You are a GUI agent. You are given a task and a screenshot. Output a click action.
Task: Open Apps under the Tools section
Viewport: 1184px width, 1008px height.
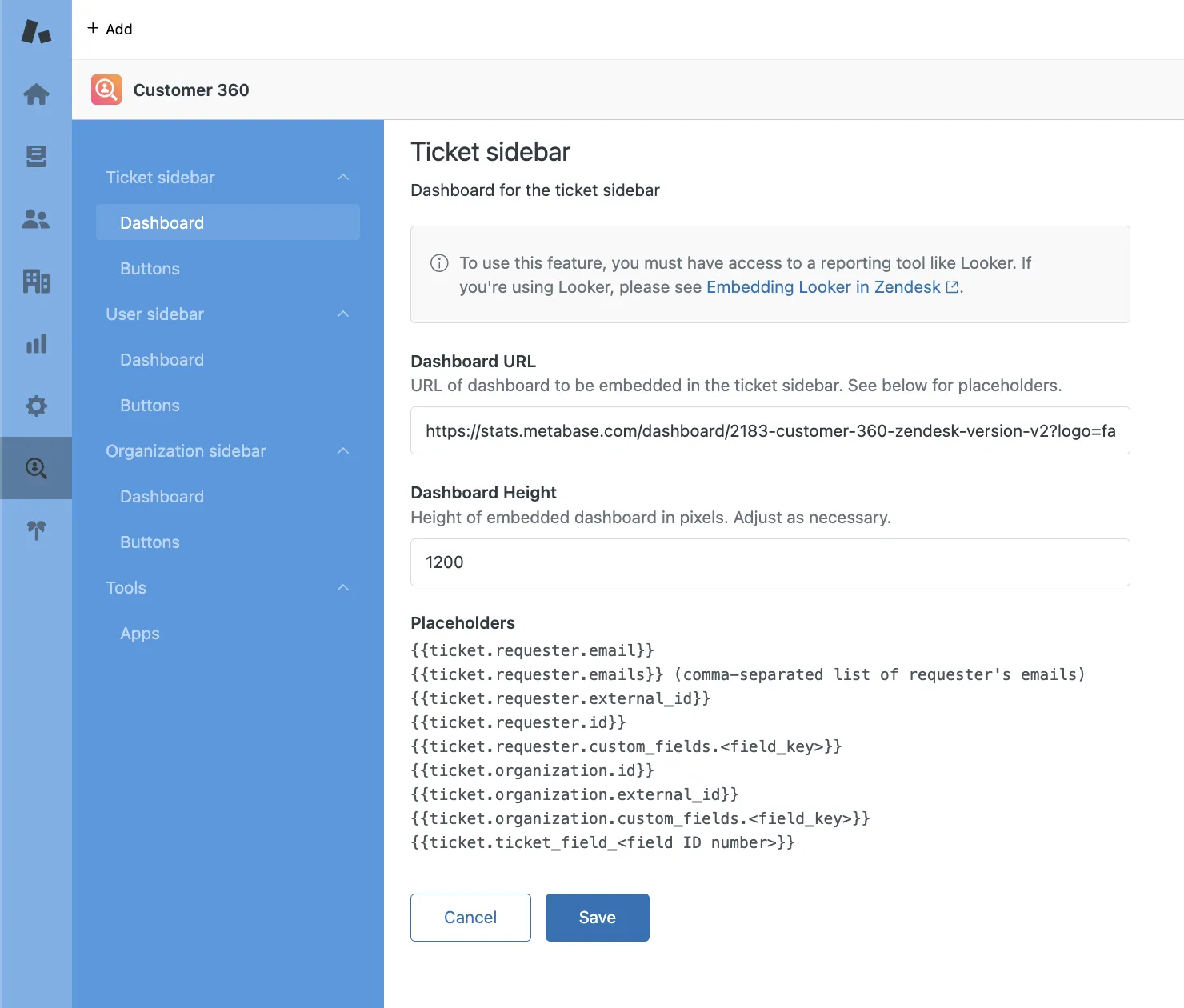(x=139, y=633)
